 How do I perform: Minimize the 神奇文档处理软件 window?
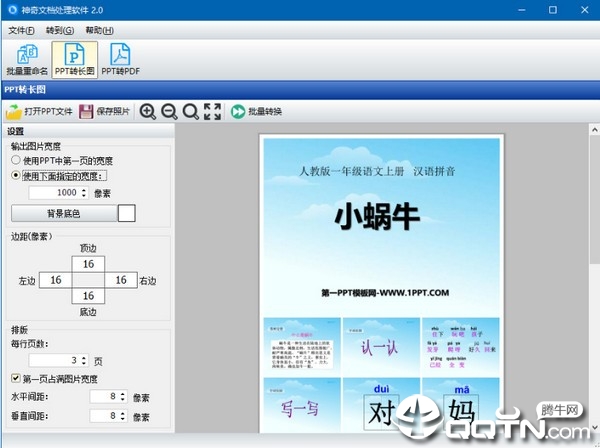click(522, 10)
